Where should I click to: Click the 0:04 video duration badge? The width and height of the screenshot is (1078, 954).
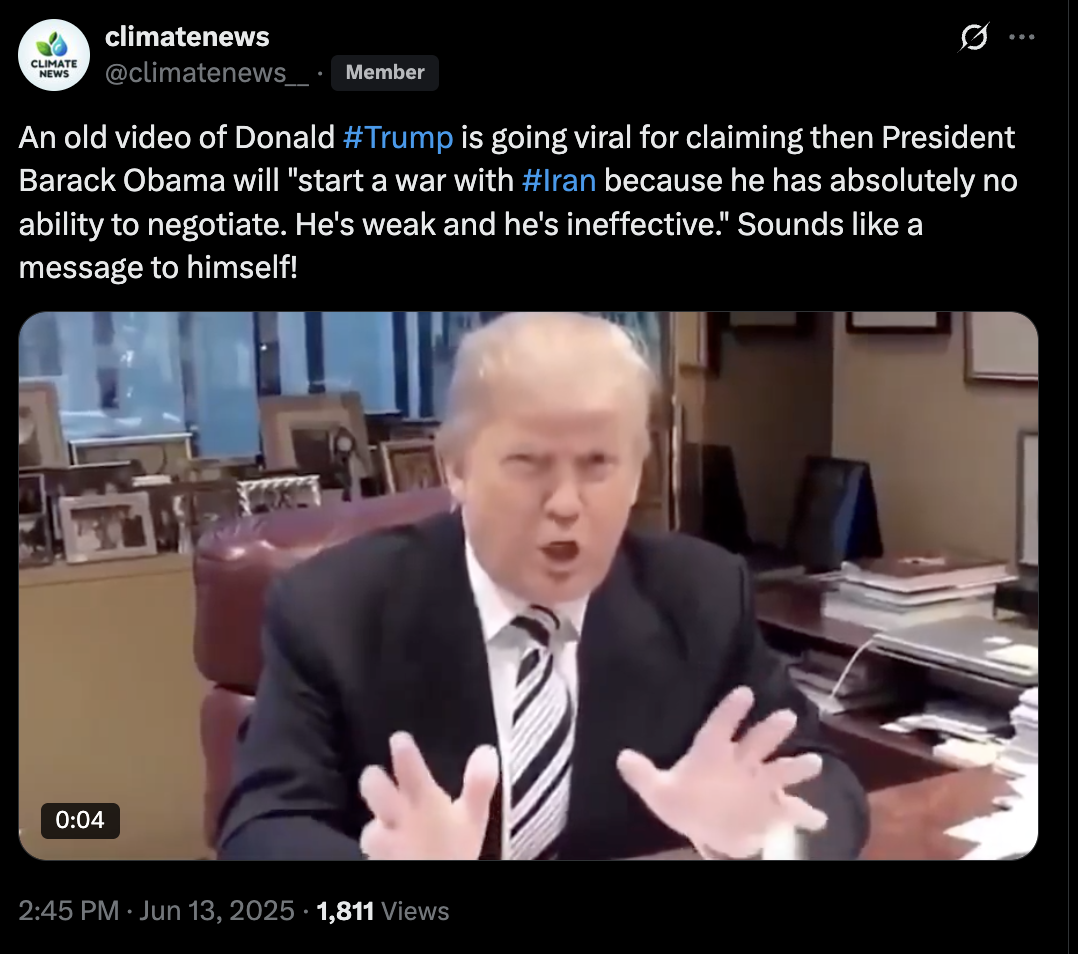[x=80, y=820]
